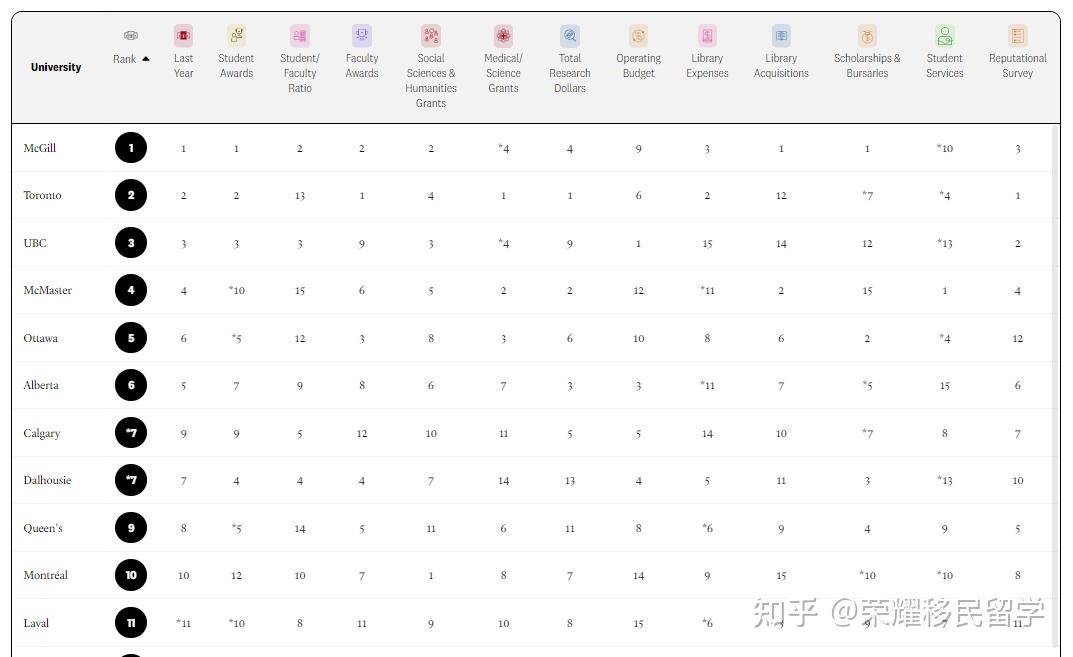Click the Student/Faculty Ratio column icon
Image resolution: width=1073 pixels, height=657 pixels.
tap(300, 35)
